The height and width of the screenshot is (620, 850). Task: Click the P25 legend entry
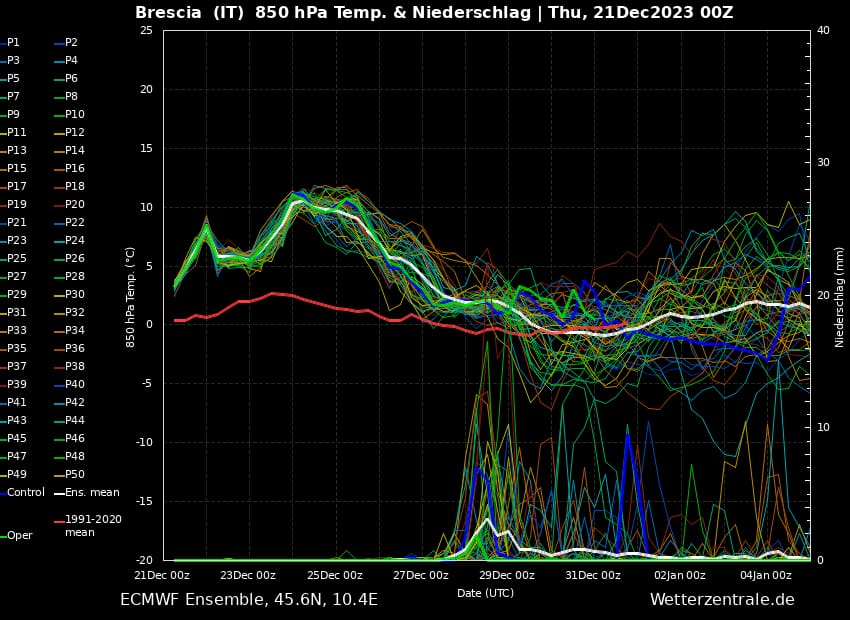tap(16, 259)
